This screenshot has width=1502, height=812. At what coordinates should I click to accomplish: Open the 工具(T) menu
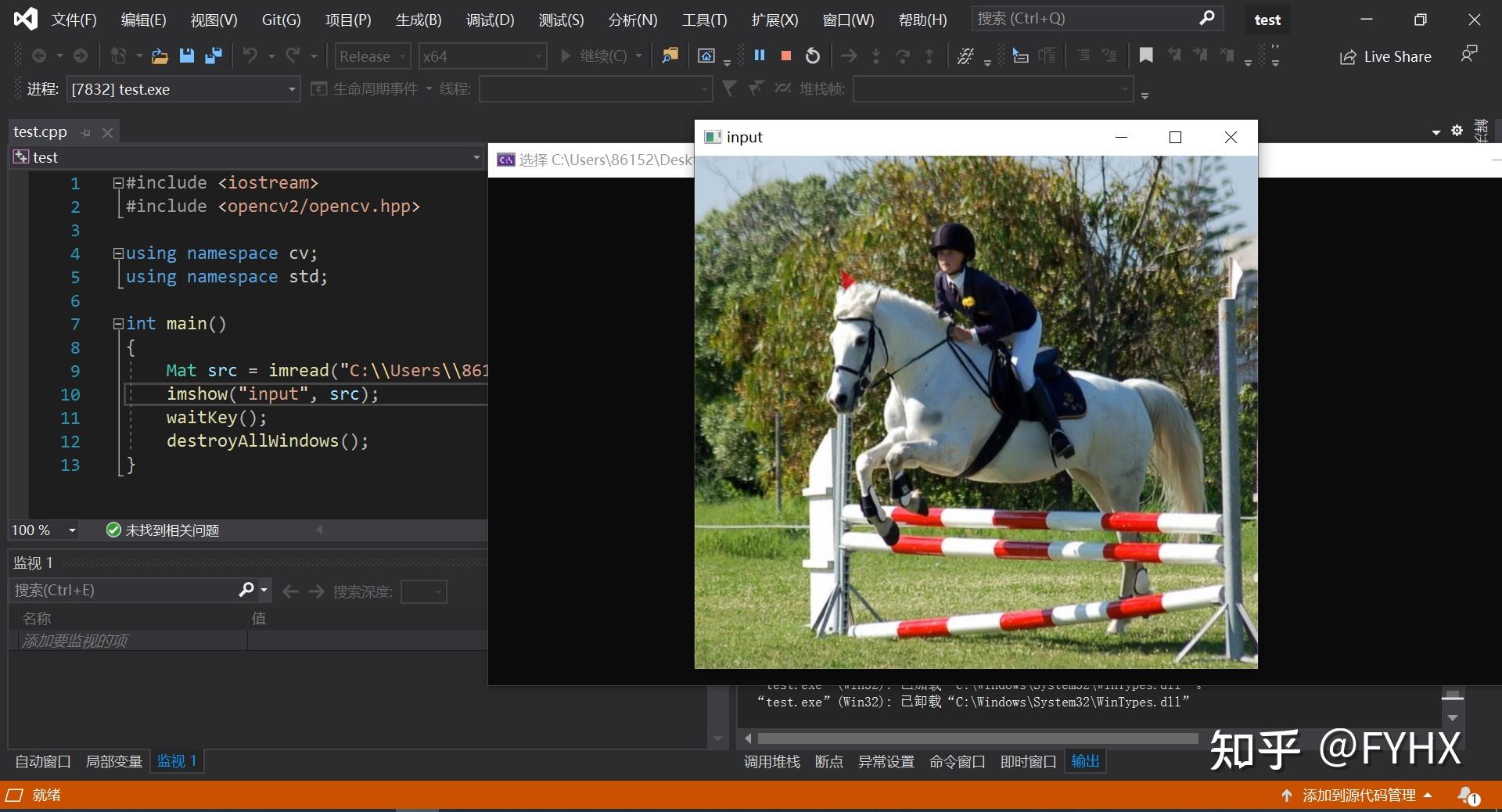[704, 20]
